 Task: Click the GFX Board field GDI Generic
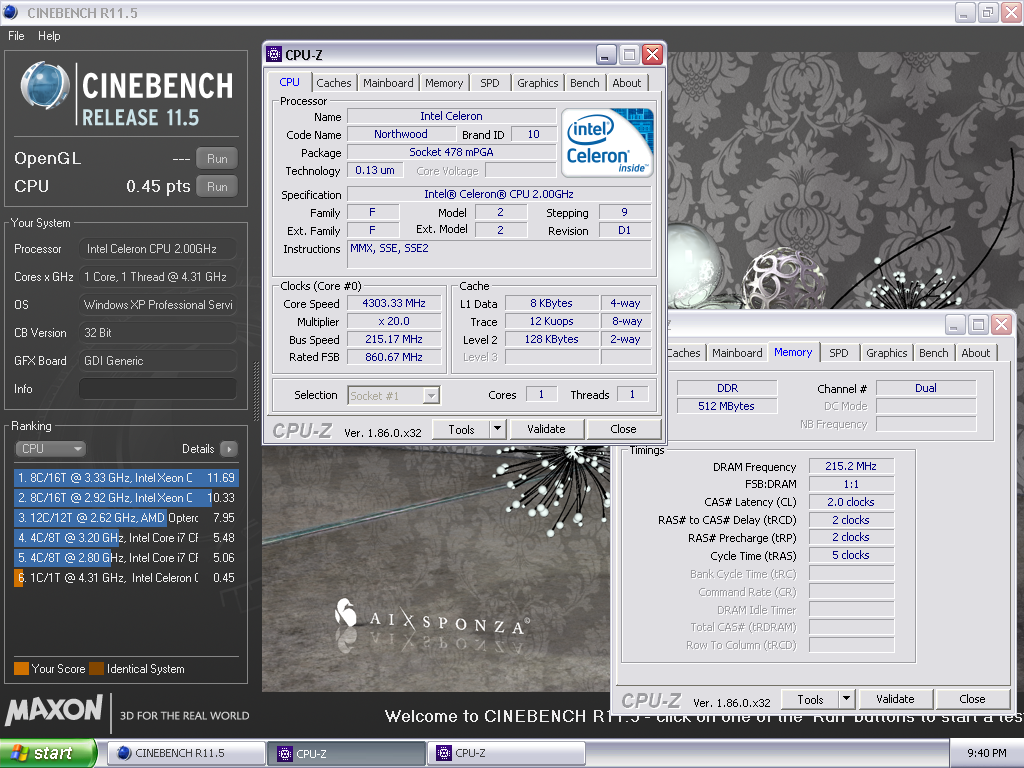pos(157,361)
